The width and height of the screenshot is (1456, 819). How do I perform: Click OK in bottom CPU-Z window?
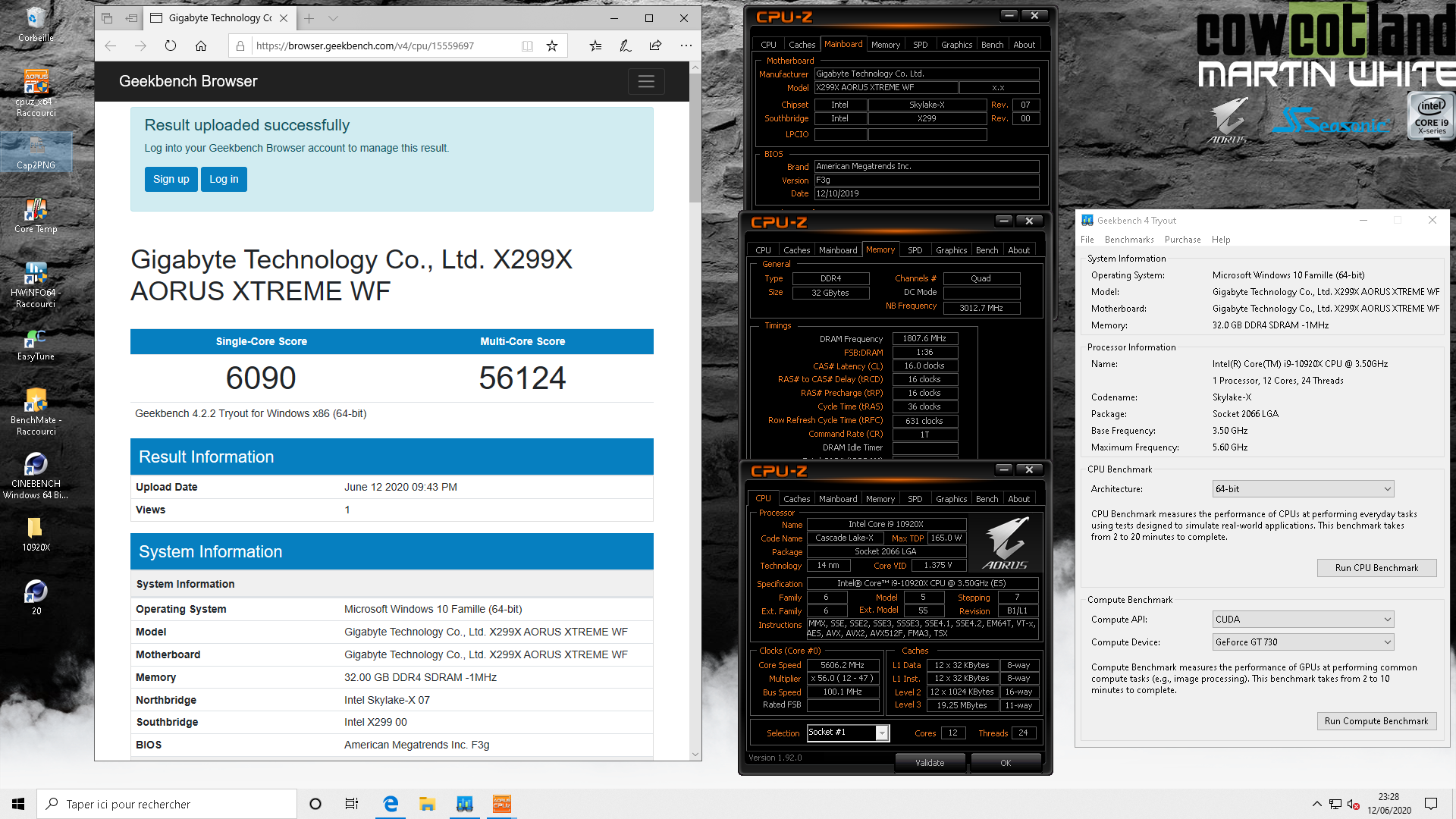coord(1006,763)
